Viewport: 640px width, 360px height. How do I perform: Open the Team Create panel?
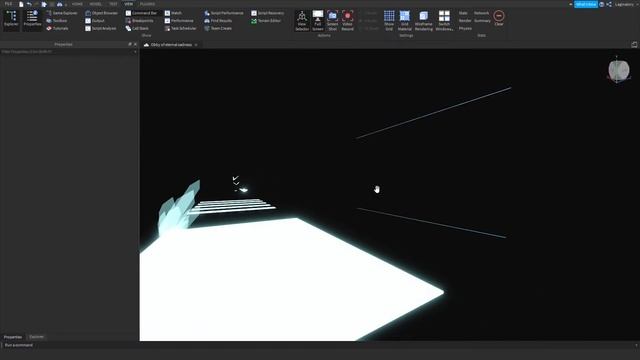tap(218, 29)
